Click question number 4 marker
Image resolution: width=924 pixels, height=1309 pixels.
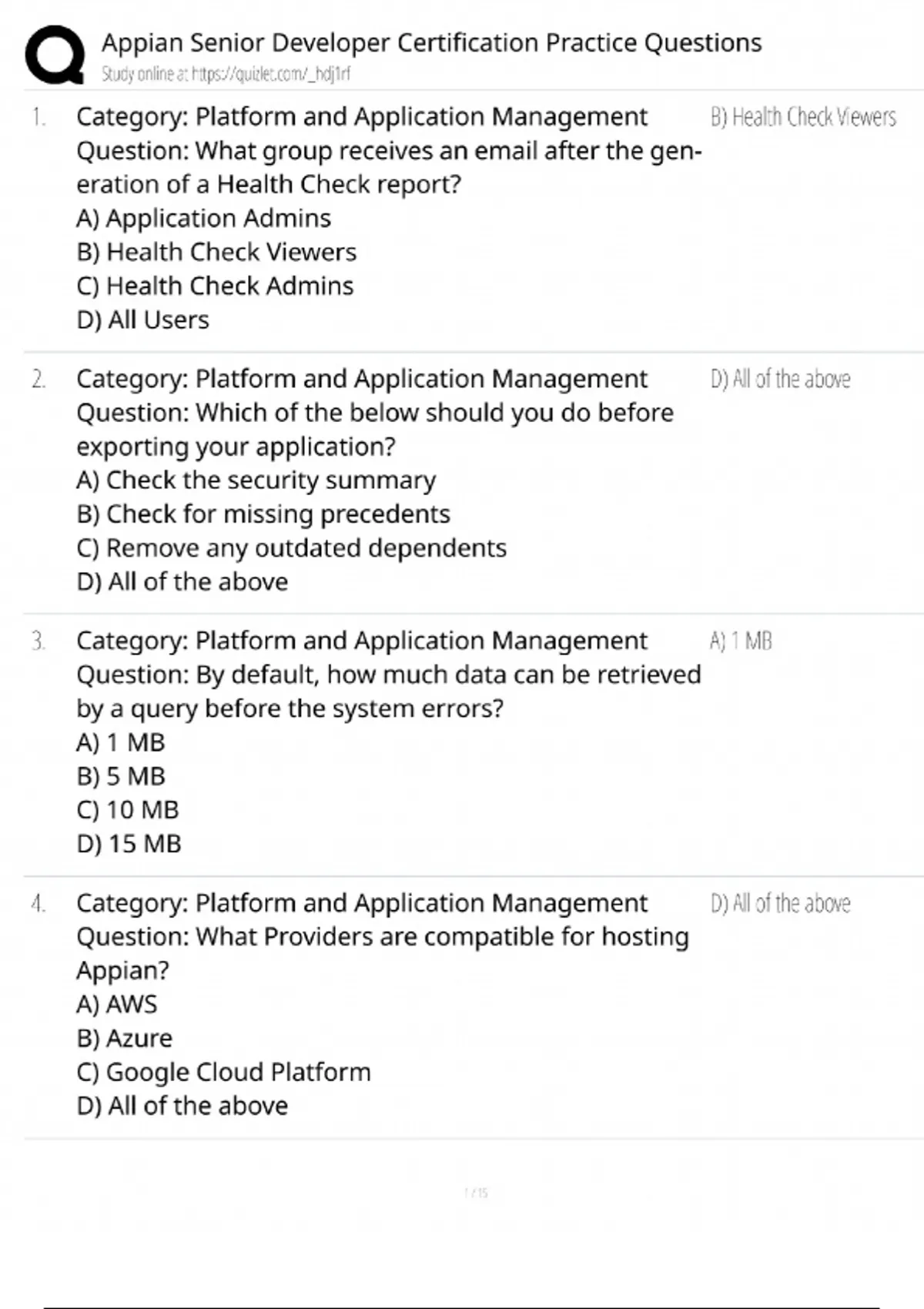pyautogui.click(x=38, y=903)
